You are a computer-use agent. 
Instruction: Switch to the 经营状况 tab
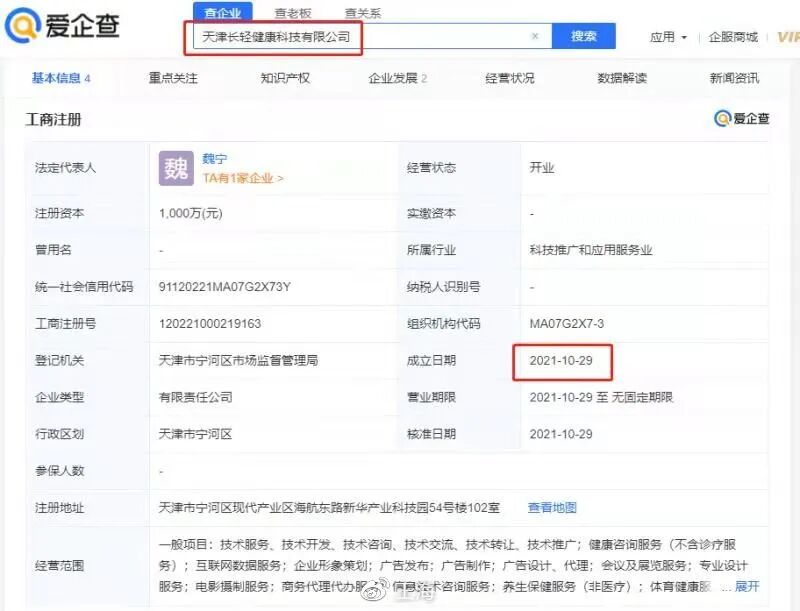pos(510,78)
